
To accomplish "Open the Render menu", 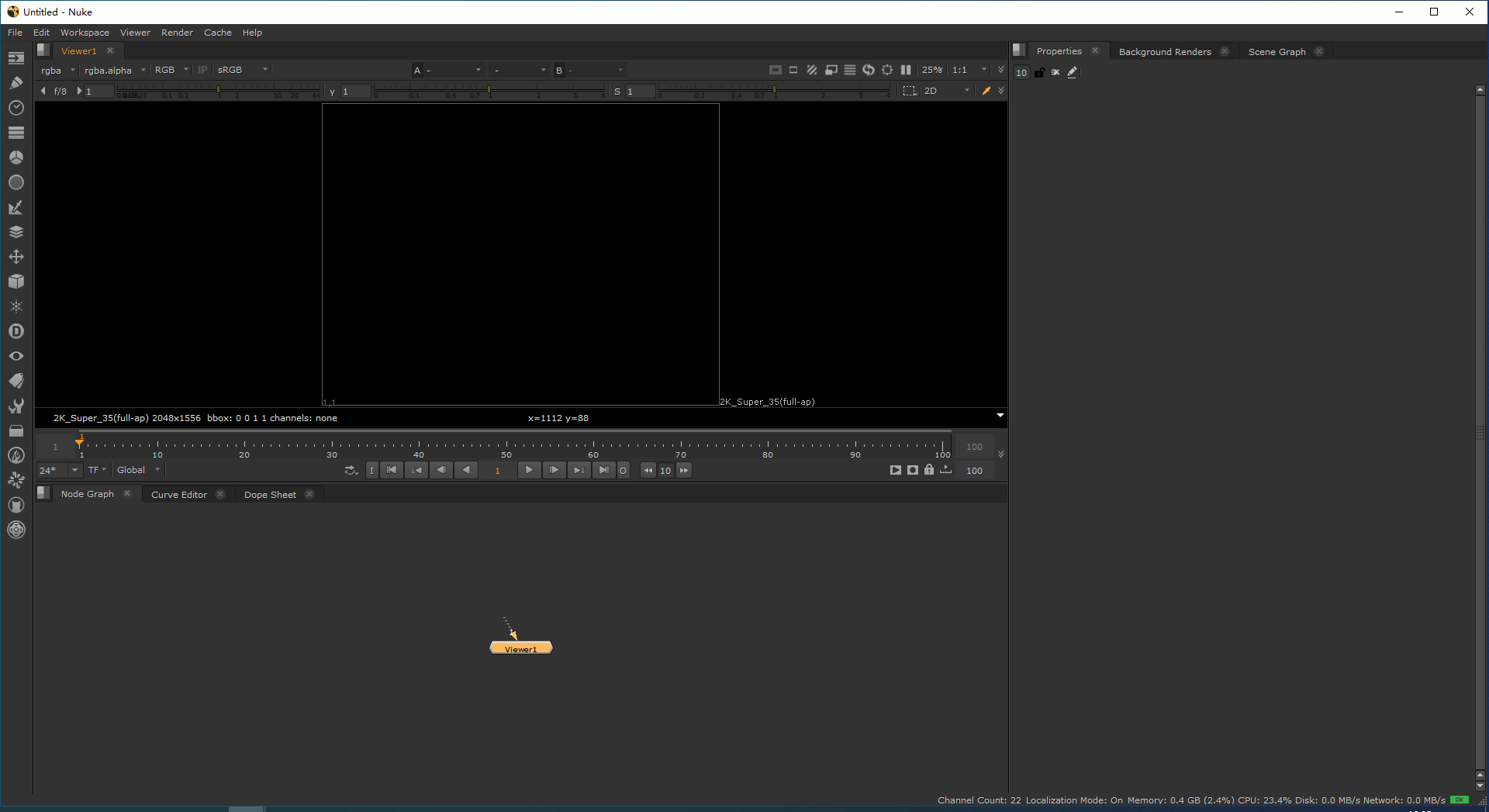I will tap(177, 33).
